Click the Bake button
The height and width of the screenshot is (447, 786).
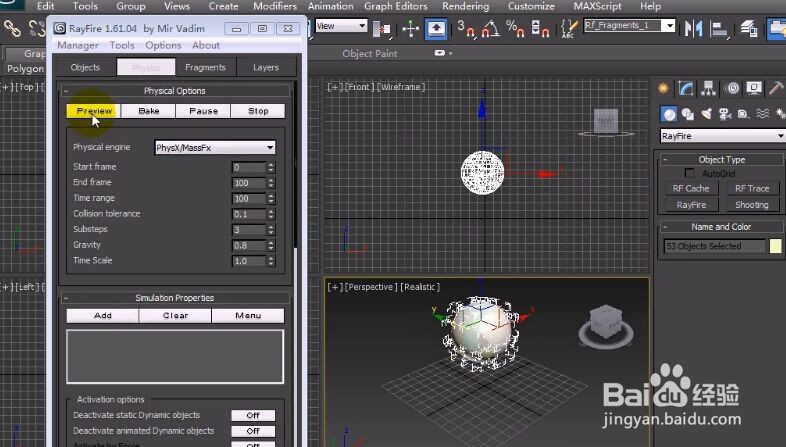pyautogui.click(x=148, y=111)
